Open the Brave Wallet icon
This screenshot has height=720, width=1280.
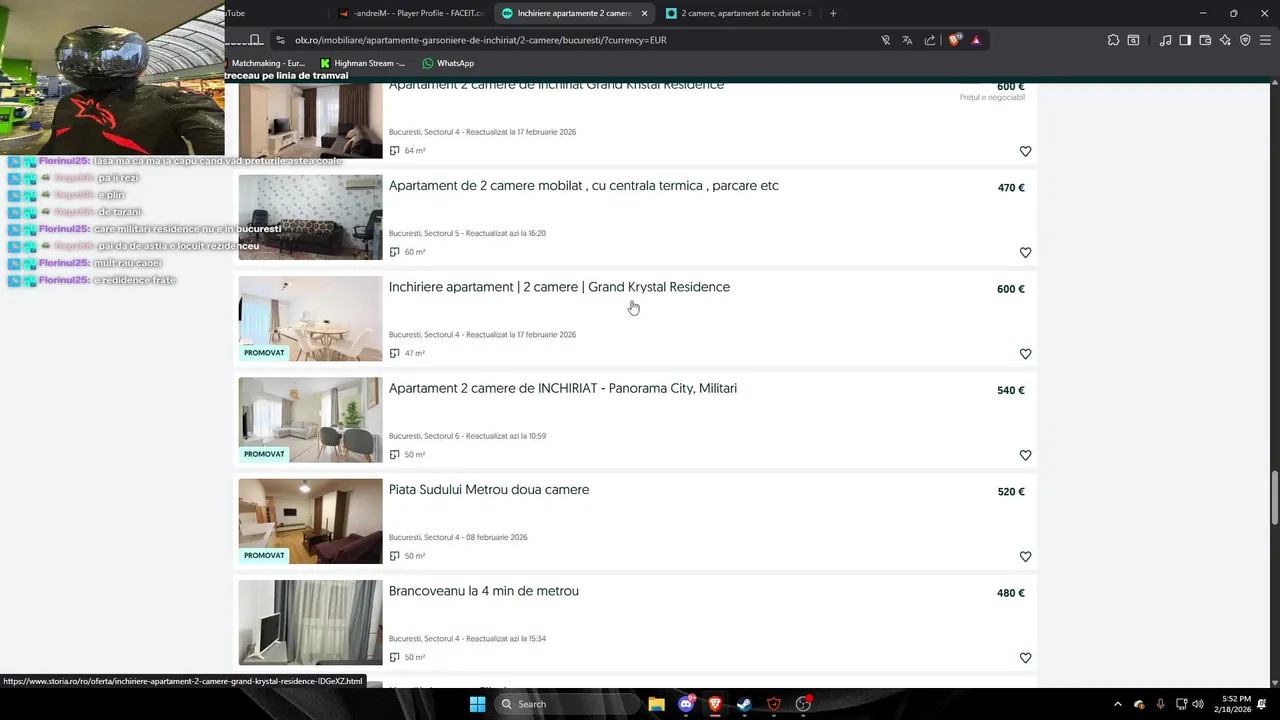1205,40
